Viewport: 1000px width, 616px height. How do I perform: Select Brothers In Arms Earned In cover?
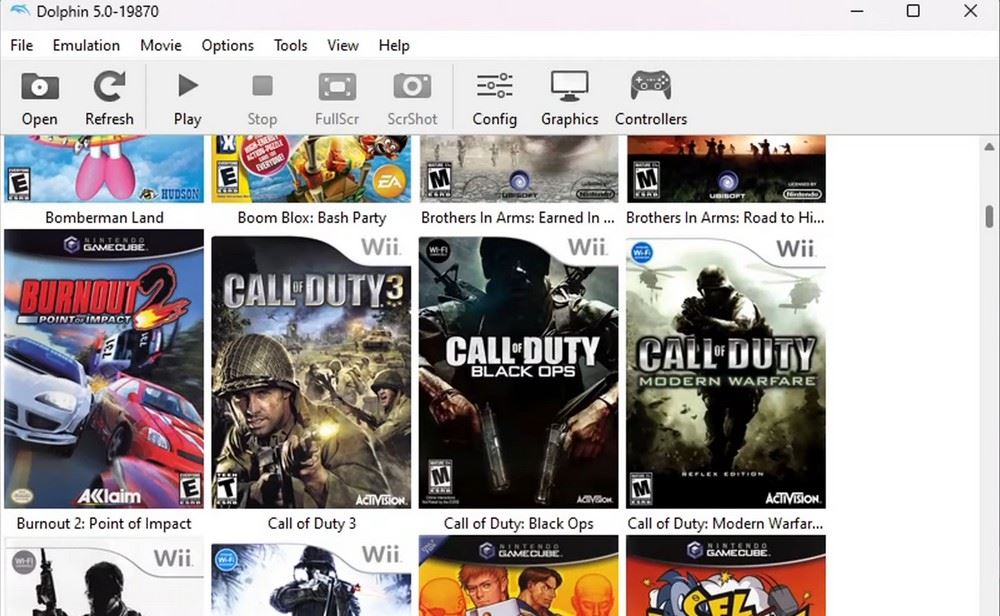tap(518, 169)
